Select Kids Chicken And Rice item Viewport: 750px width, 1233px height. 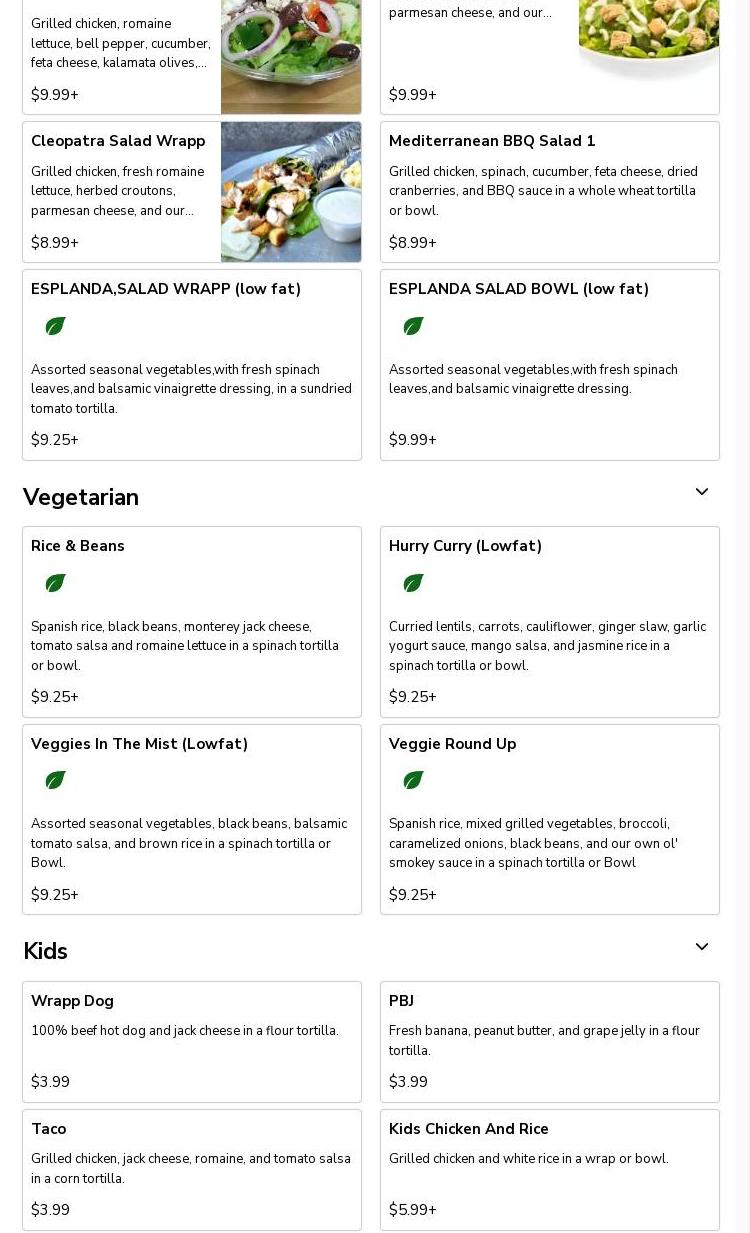click(550, 1170)
